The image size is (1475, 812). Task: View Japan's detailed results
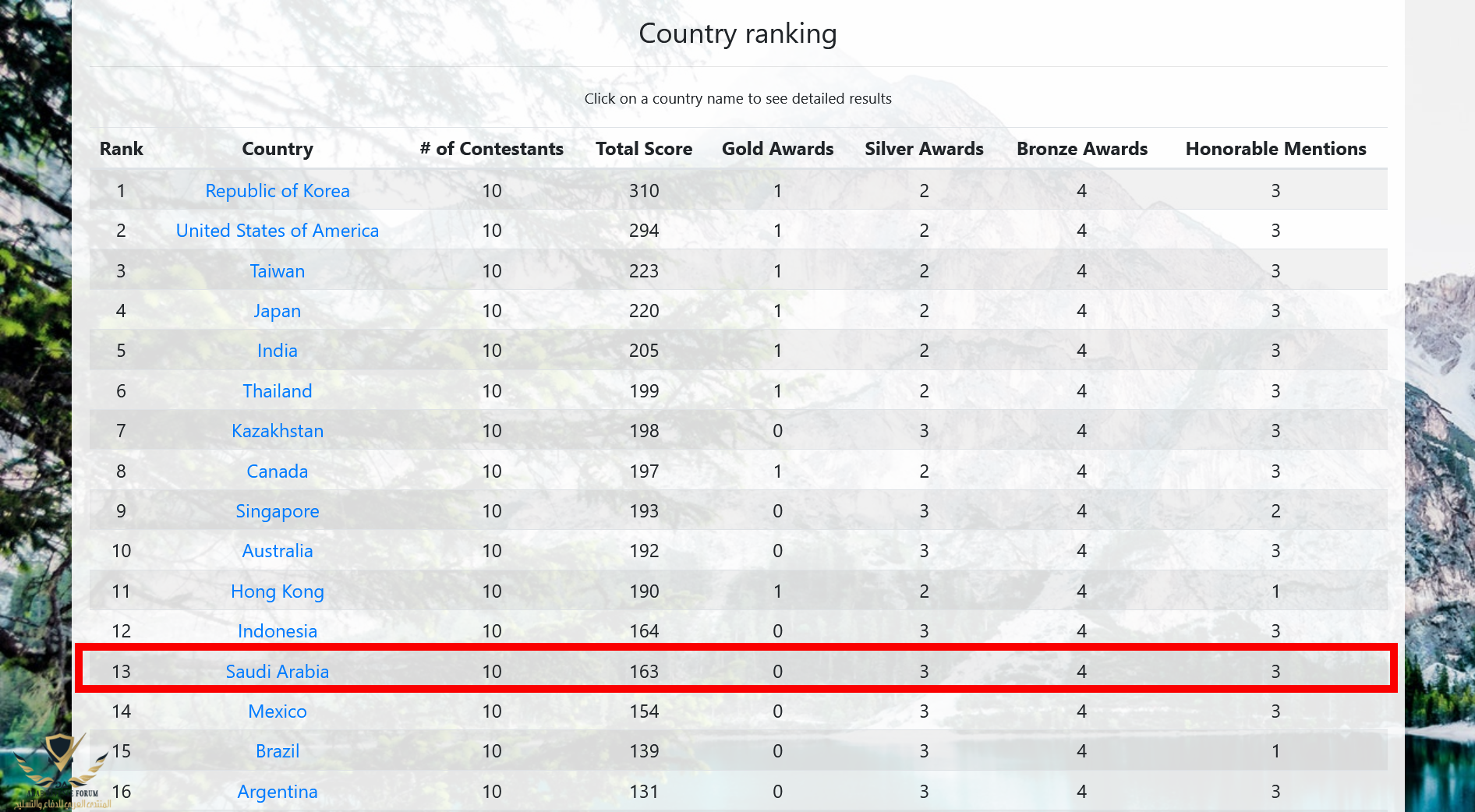(277, 311)
